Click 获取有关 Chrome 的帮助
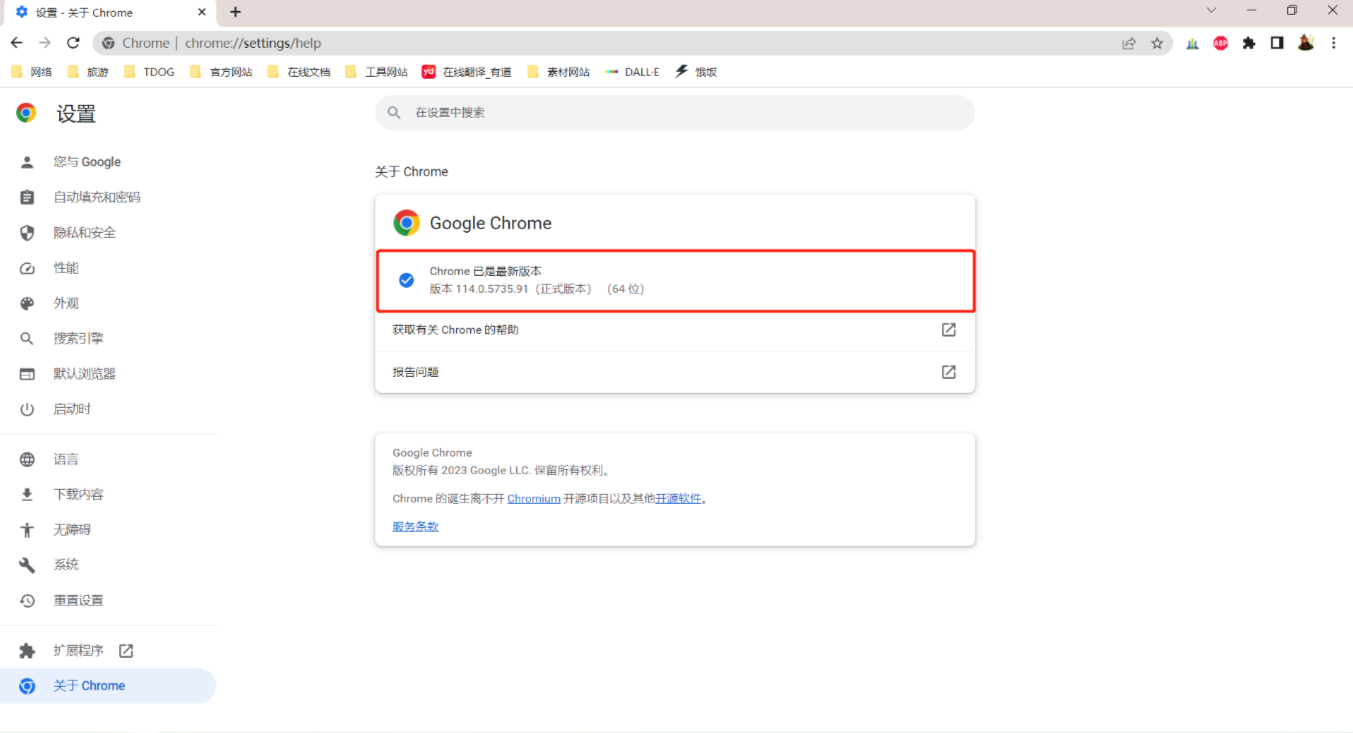 [x=455, y=329]
